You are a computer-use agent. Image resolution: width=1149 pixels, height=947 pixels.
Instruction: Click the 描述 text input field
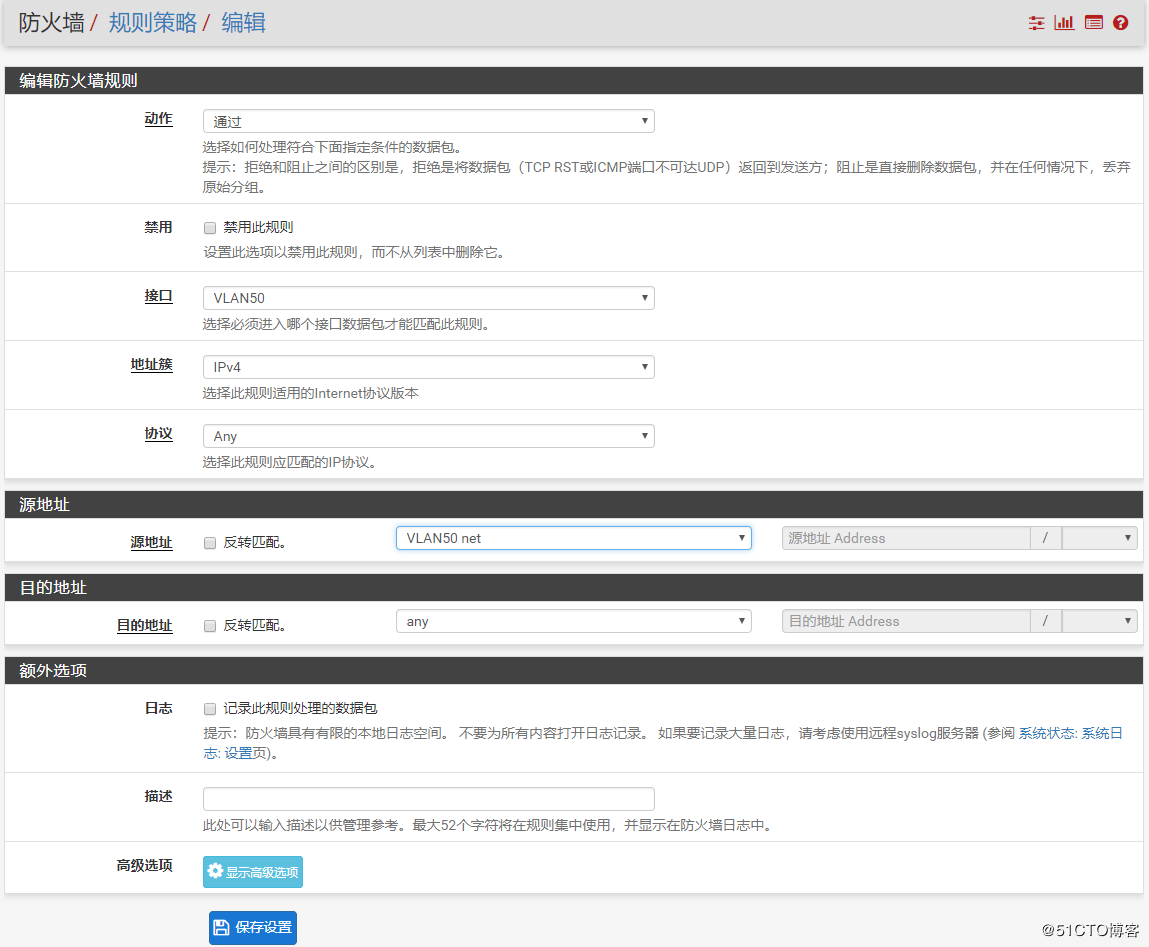click(428, 799)
